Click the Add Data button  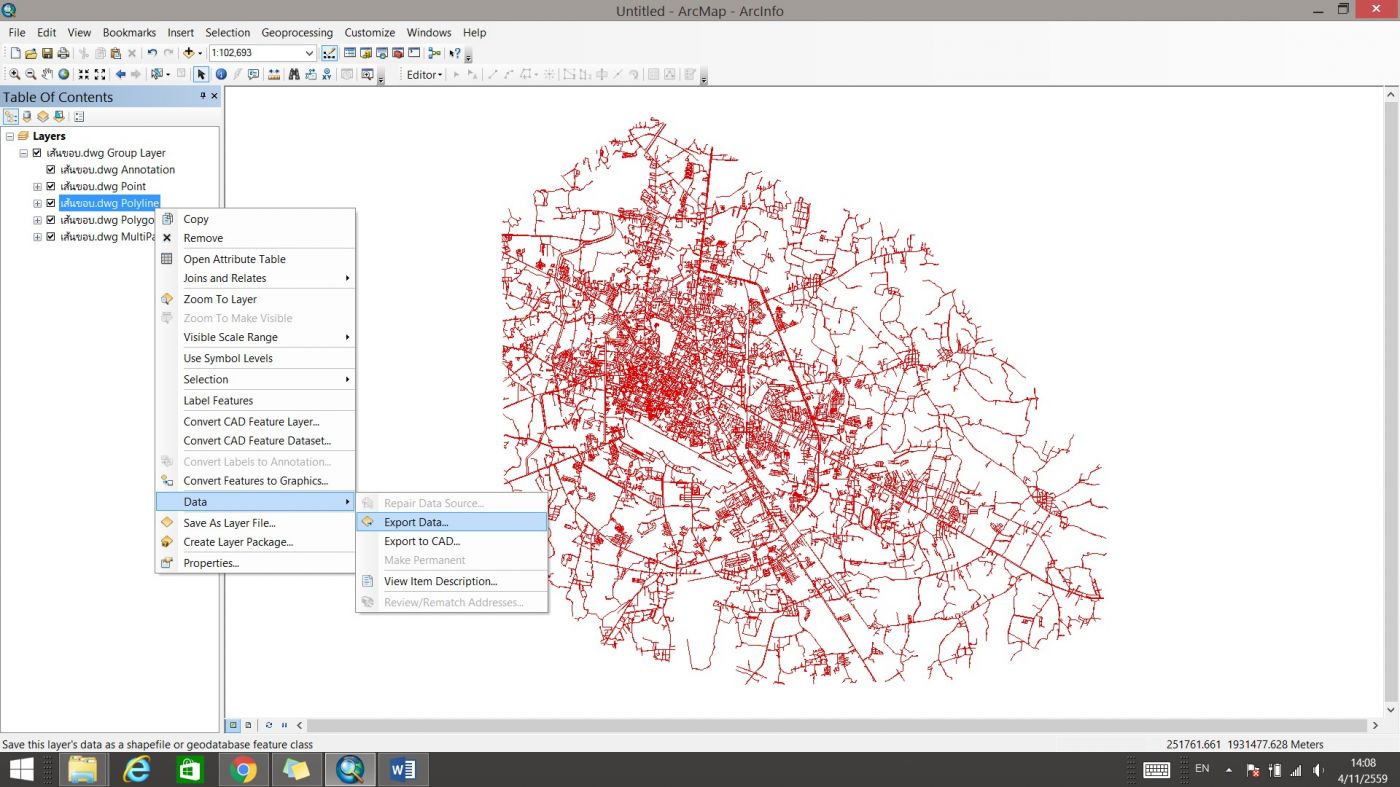pos(187,53)
